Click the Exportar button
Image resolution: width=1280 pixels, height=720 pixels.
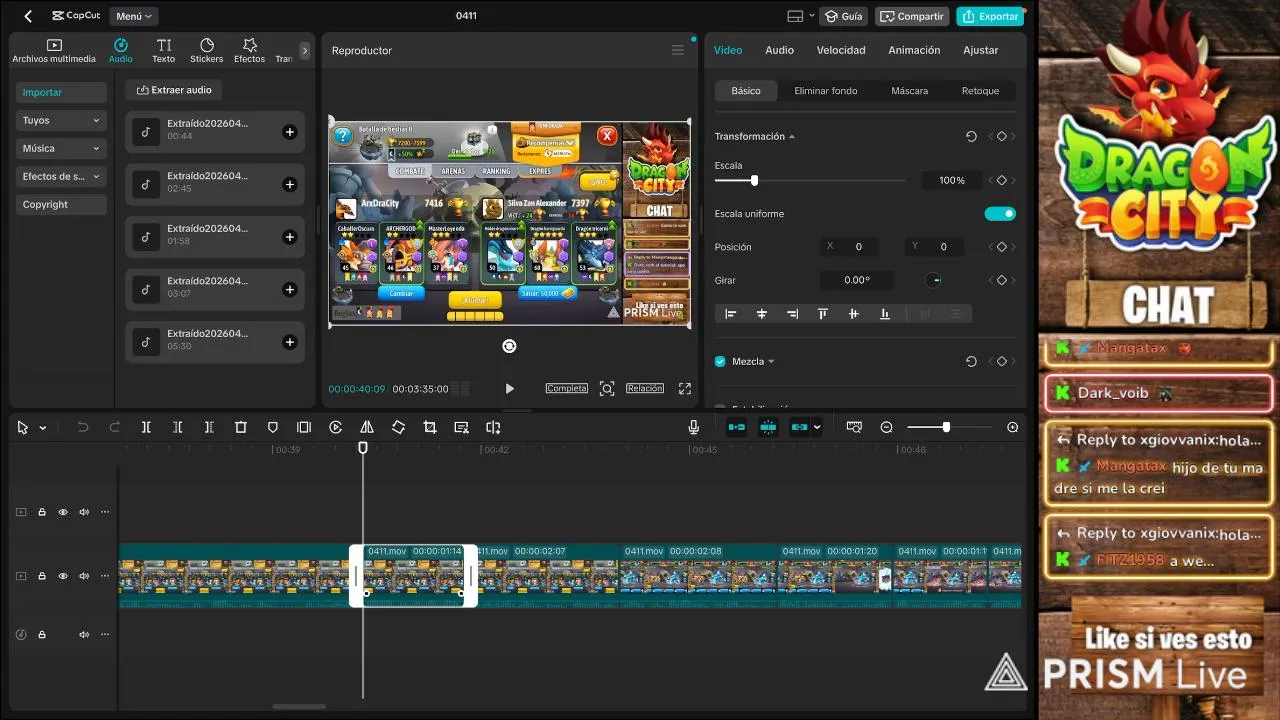[x=989, y=16]
